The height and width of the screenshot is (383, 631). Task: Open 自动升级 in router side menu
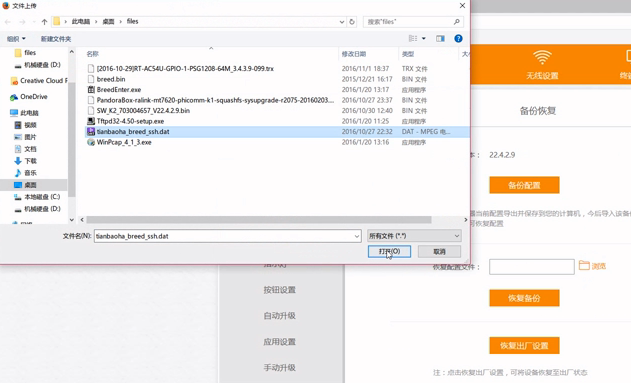pos(280,316)
